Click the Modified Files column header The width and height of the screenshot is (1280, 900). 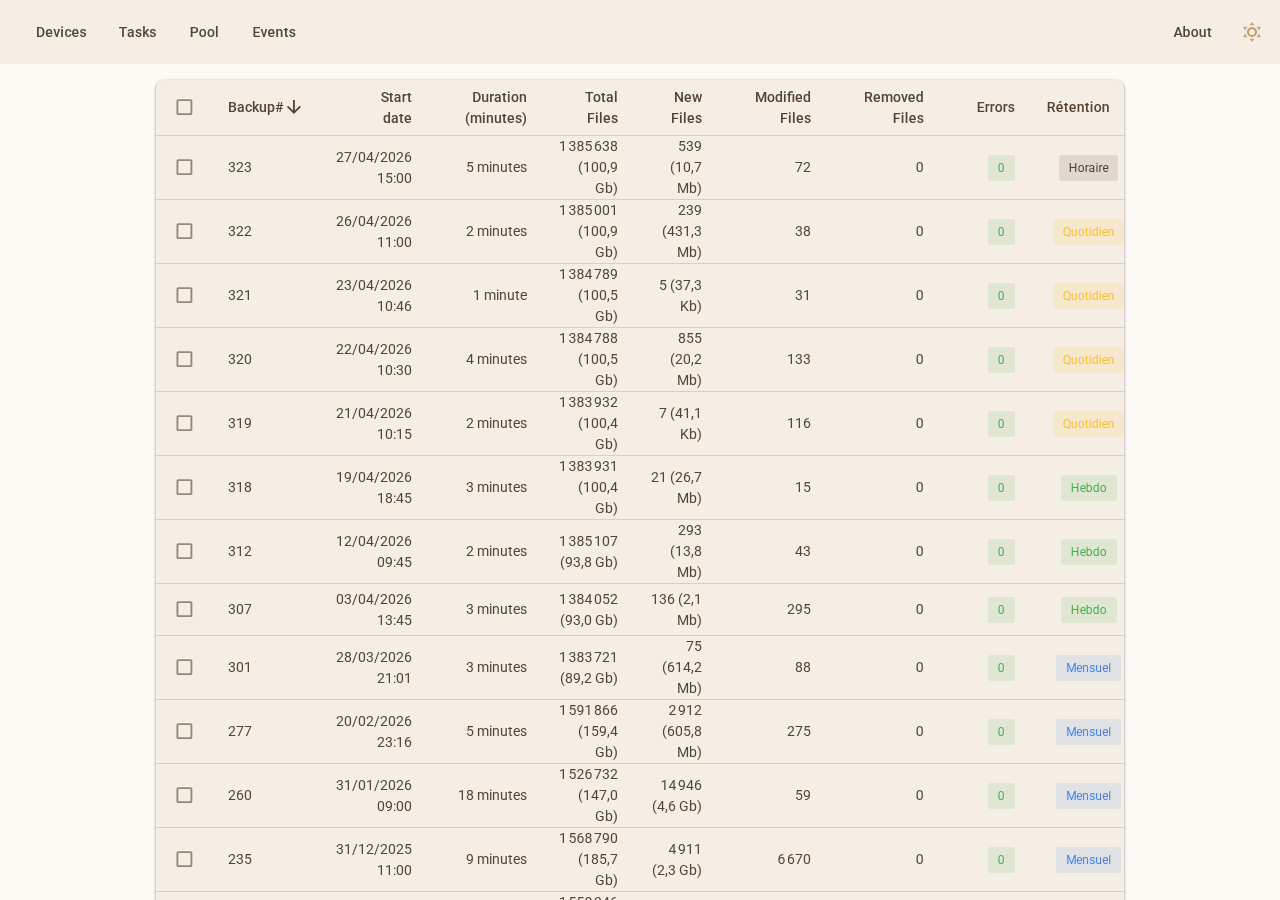783,107
